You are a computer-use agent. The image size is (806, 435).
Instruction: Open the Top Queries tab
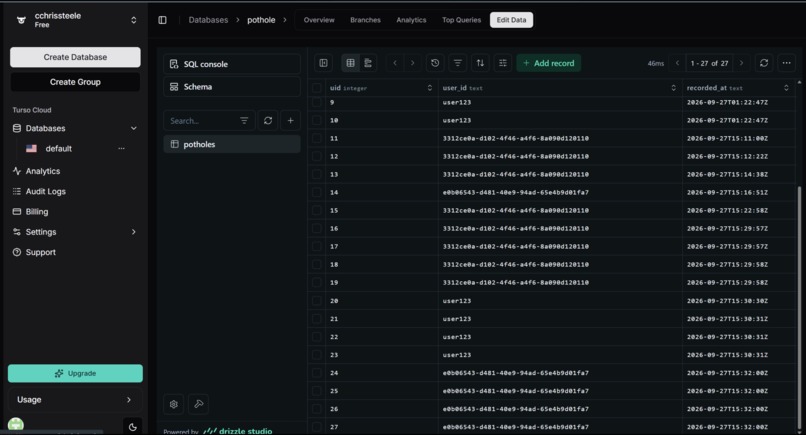click(x=462, y=20)
